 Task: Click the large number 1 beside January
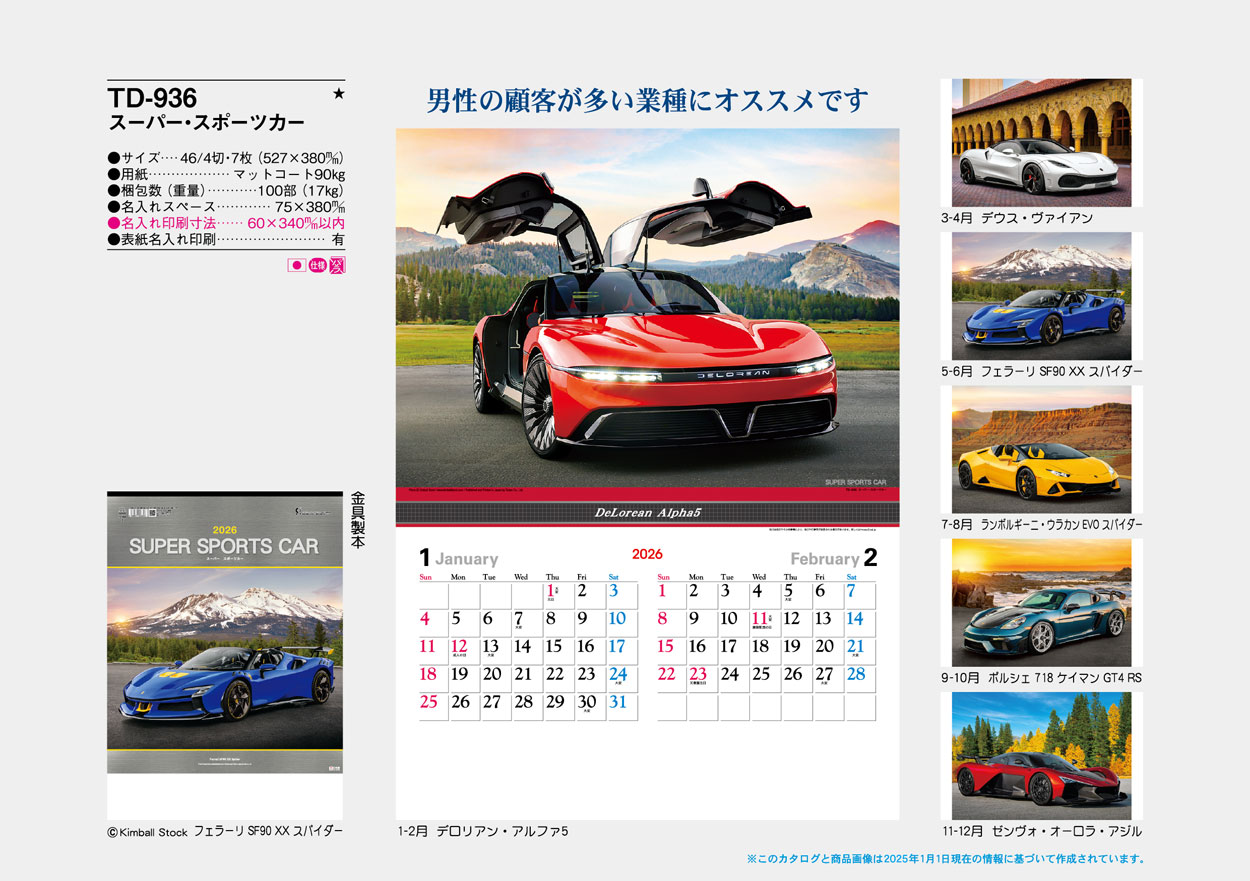(x=425, y=558)
